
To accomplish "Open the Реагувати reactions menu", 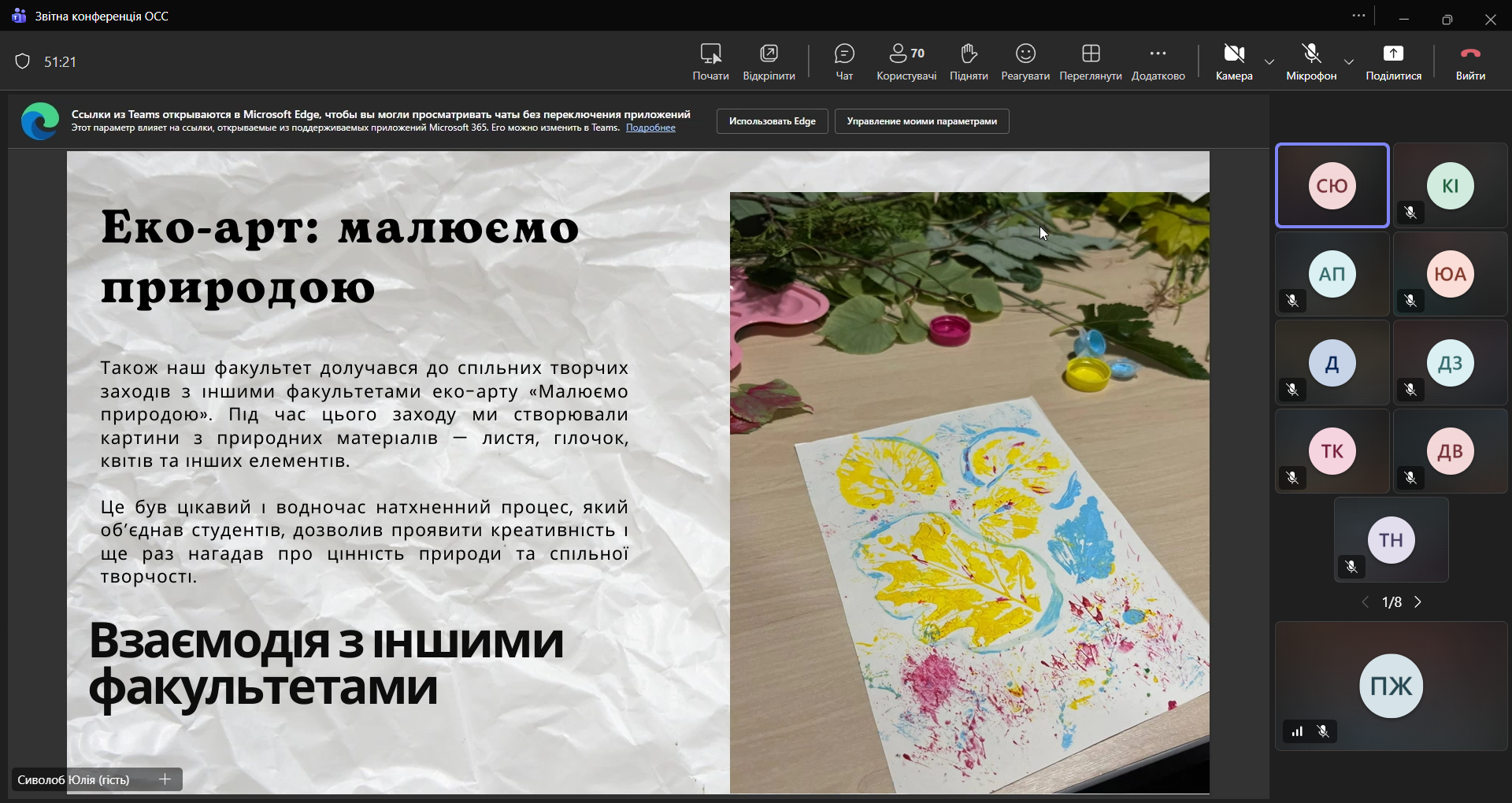I will (1025, 62).
